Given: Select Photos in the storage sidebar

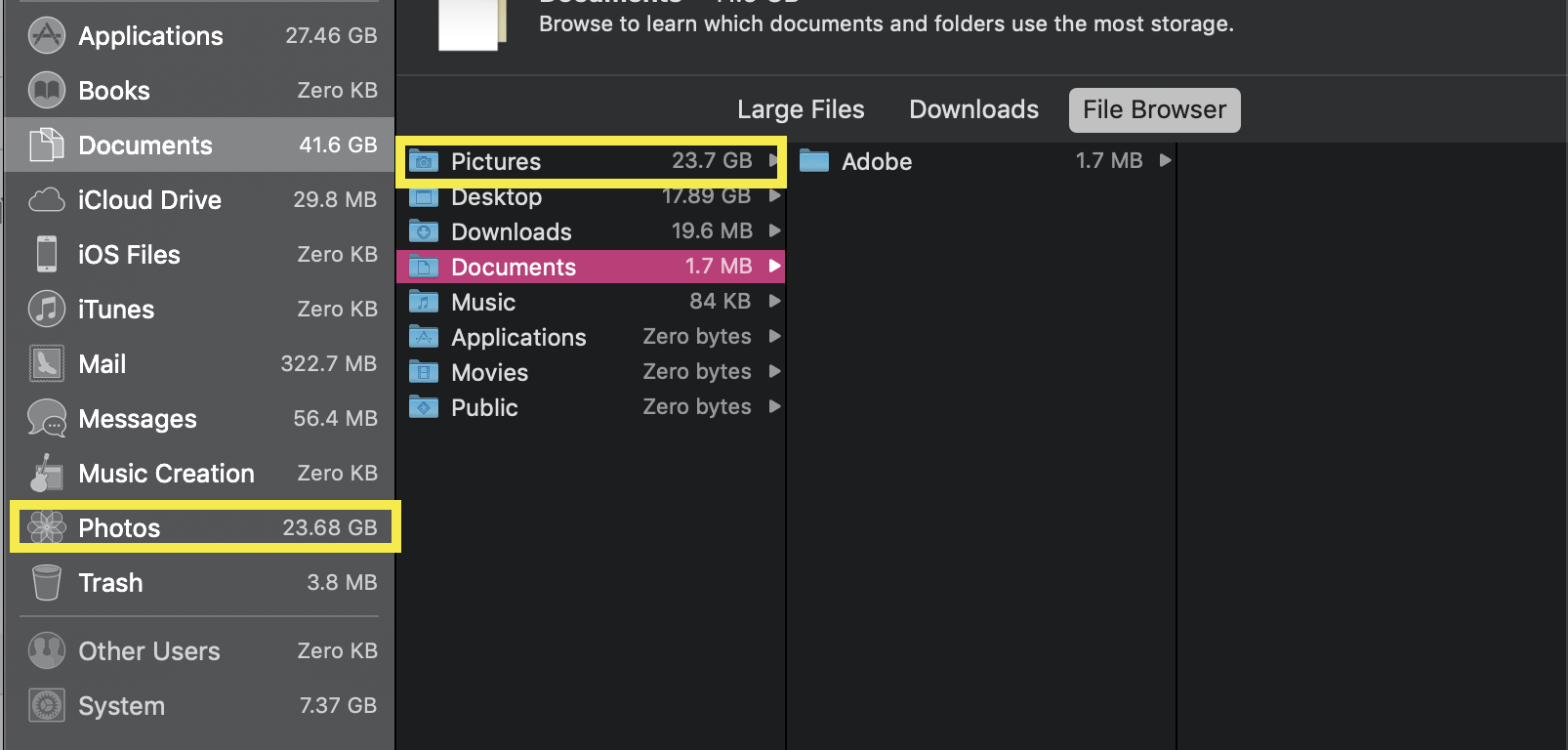Looking at the screenshot, I should [x=205, y=527].
